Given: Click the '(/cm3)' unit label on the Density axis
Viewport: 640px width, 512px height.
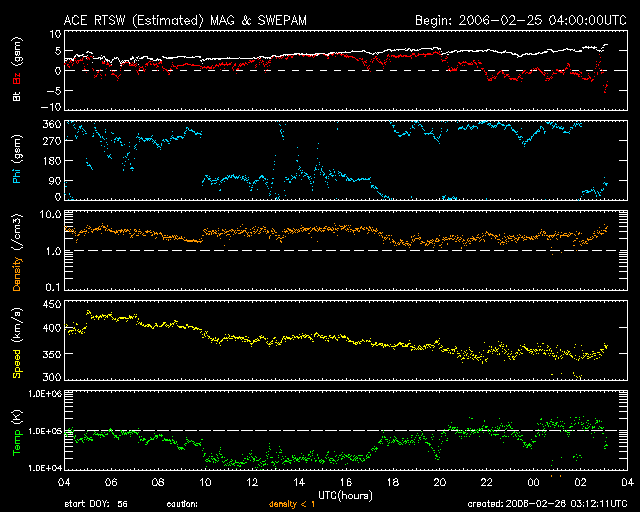Looking at the screenshot, I should pyautogui.click(x=17, y=232).
